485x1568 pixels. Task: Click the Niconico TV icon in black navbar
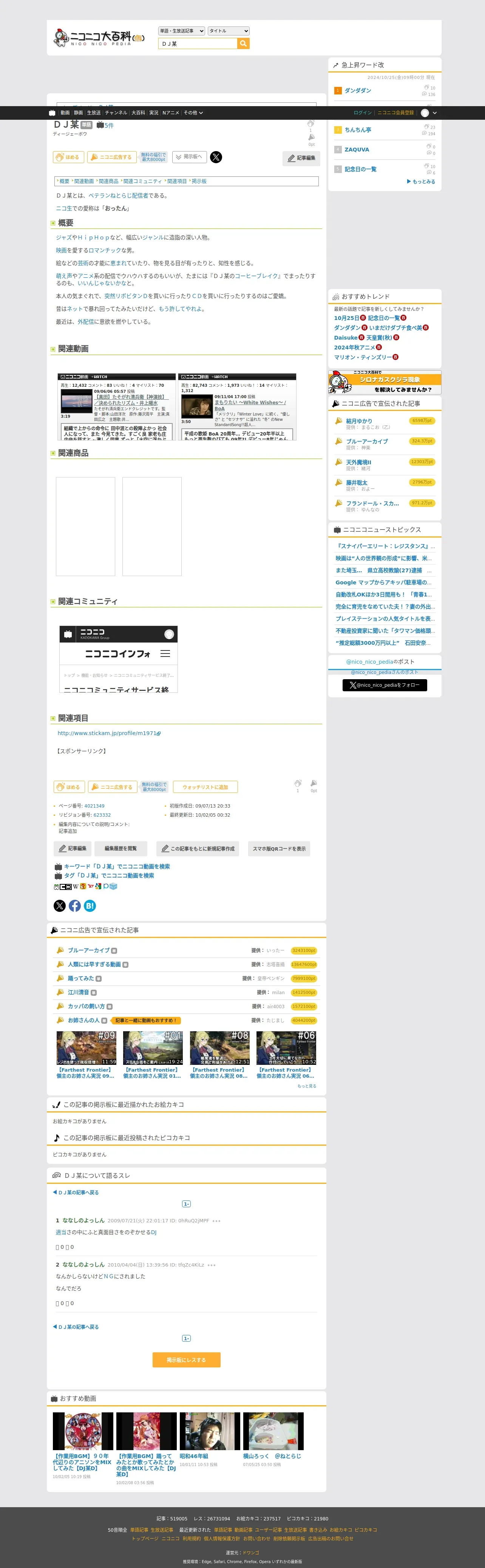53,113
